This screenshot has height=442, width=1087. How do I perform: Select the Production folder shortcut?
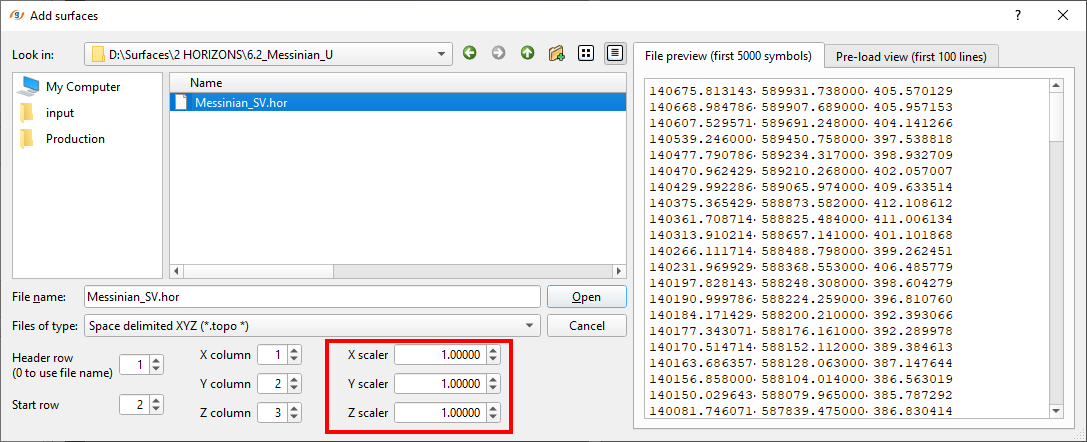pos(75,139)
